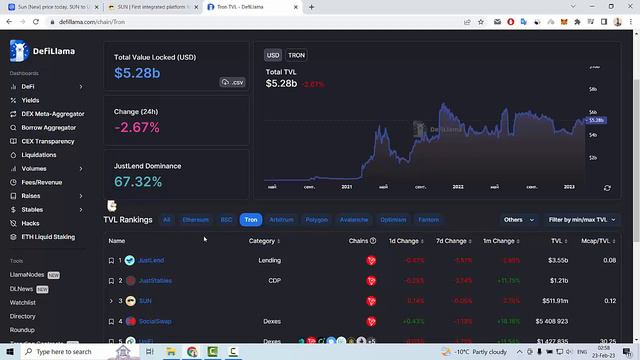
Task: Expand the DeFi sidebar submenu
Action: tap(81, 87)
